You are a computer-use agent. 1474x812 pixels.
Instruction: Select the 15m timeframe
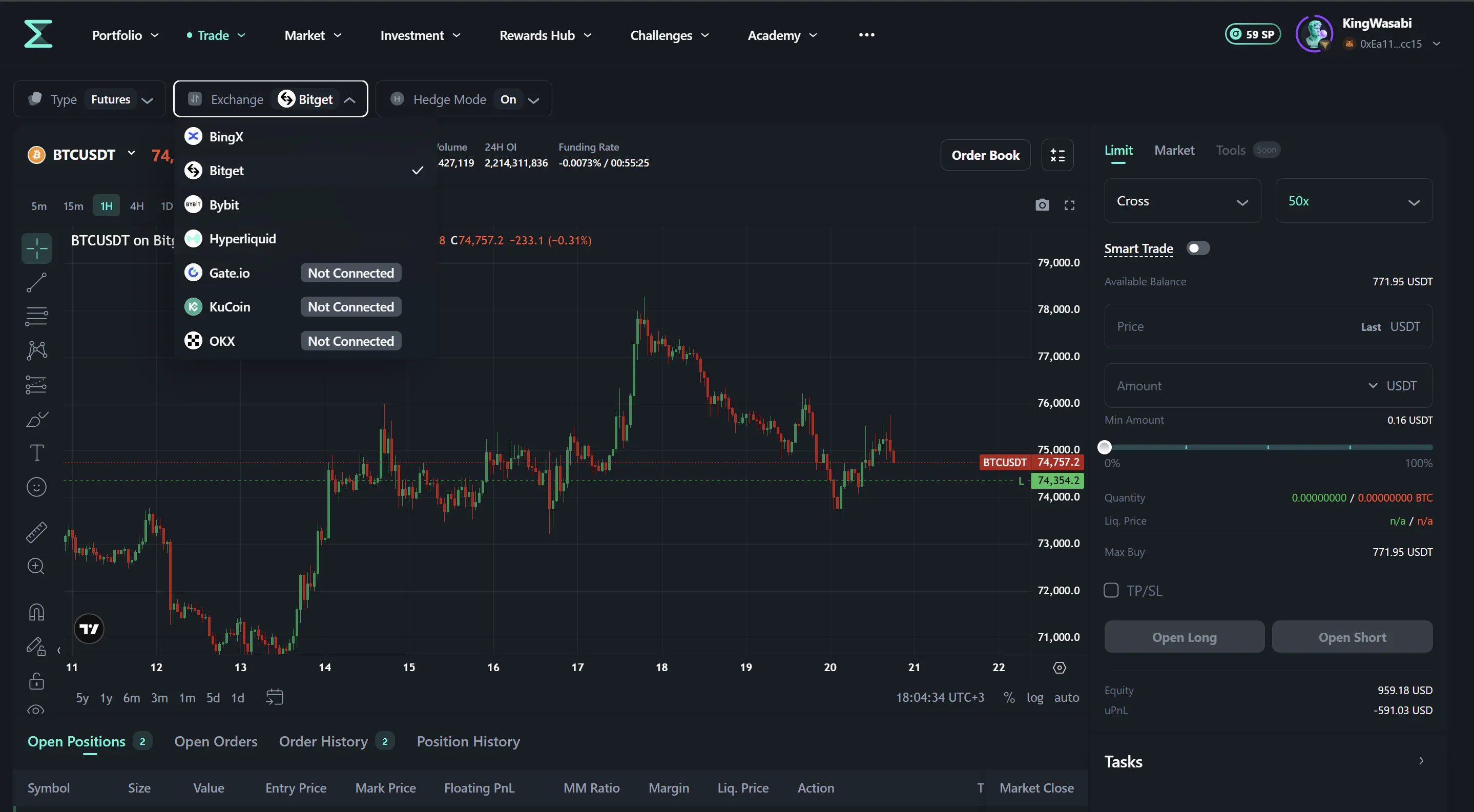tap(73, 206)
